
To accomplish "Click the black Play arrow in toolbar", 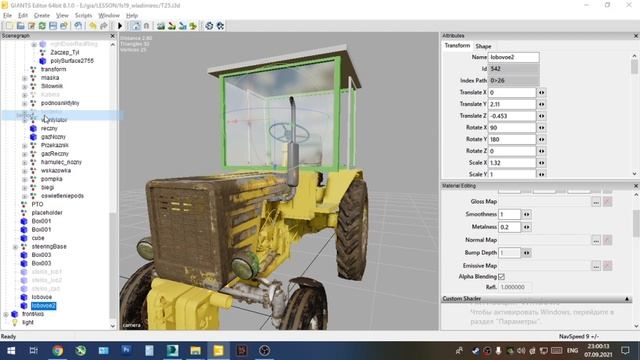I will click(120, 26).
